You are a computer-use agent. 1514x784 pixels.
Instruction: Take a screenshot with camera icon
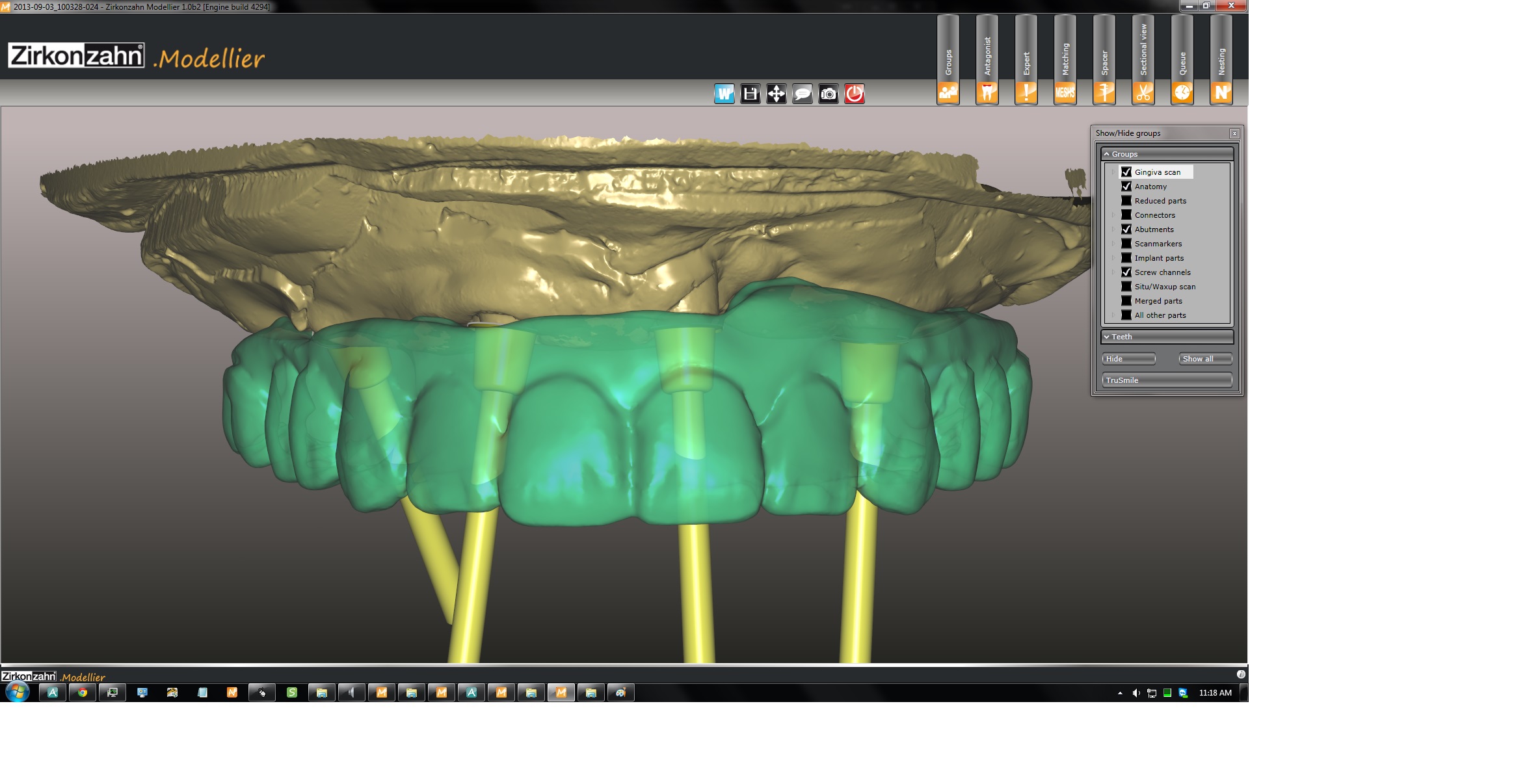coord(828,94)
